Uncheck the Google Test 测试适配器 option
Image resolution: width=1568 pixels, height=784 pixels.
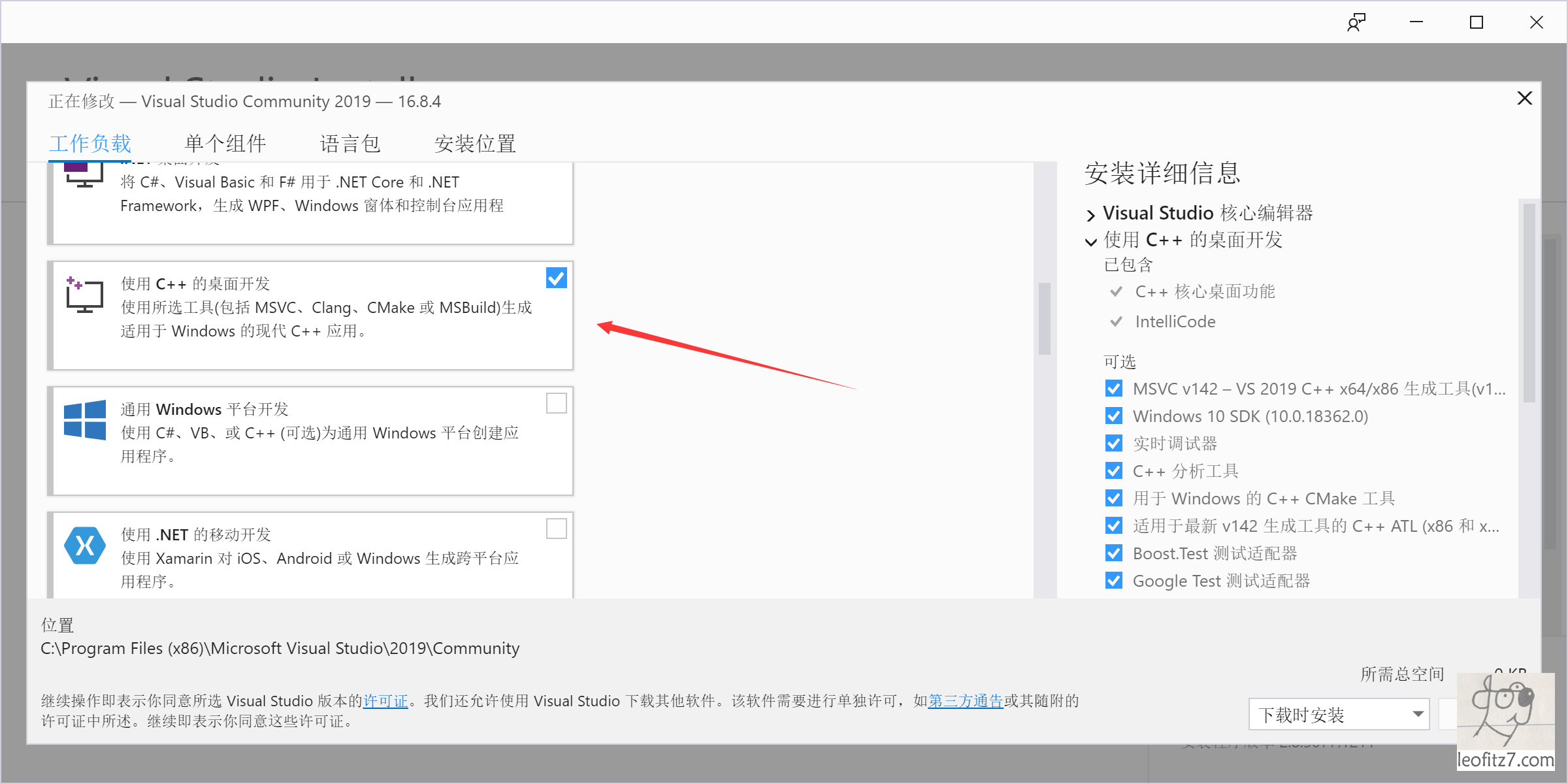click(x=1113, y=580)
